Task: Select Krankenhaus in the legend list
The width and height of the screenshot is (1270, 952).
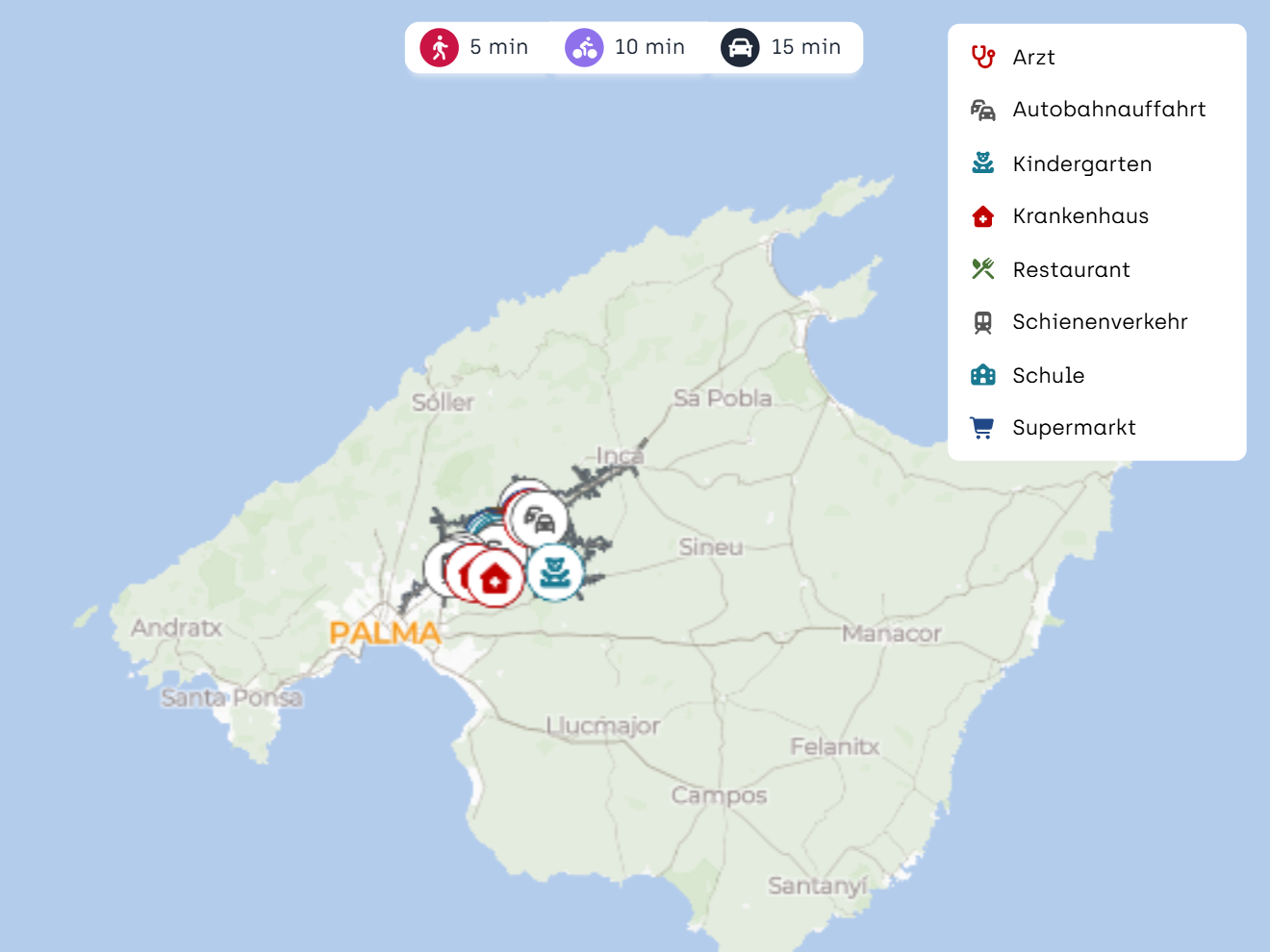Action: pyautogui.click(x=1079, y=216)
